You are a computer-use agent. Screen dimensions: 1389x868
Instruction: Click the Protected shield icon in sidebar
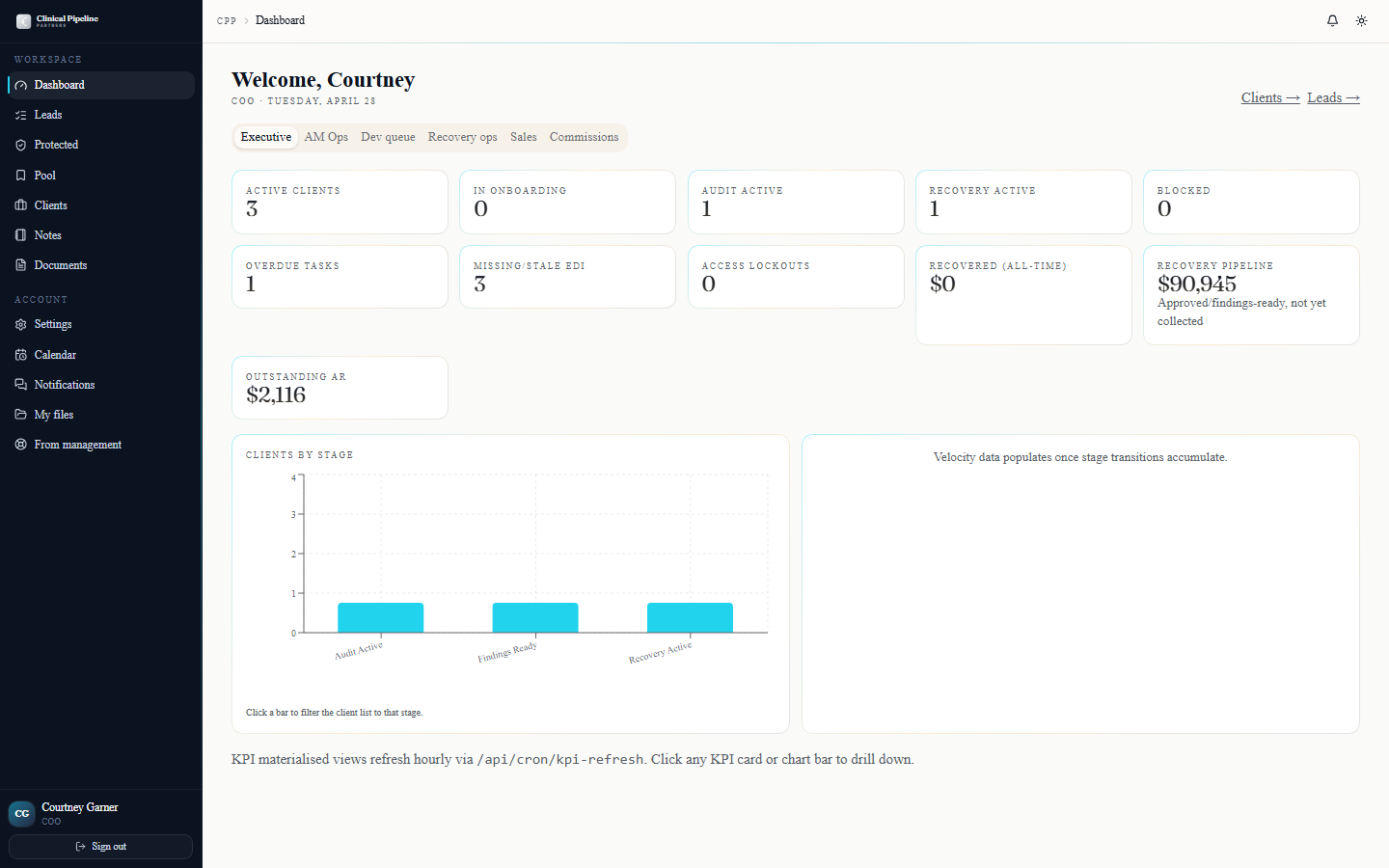[x=21, y=145]
